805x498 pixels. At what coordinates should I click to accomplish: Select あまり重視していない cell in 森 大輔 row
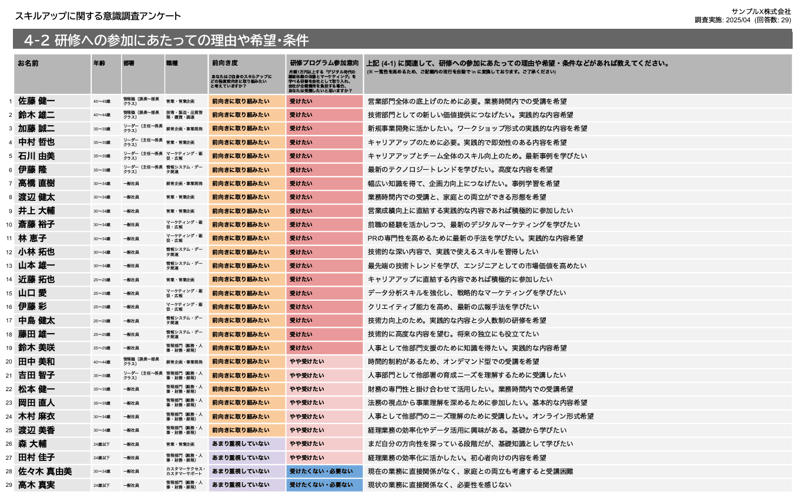pyautogui.click(x=240, y=444)
